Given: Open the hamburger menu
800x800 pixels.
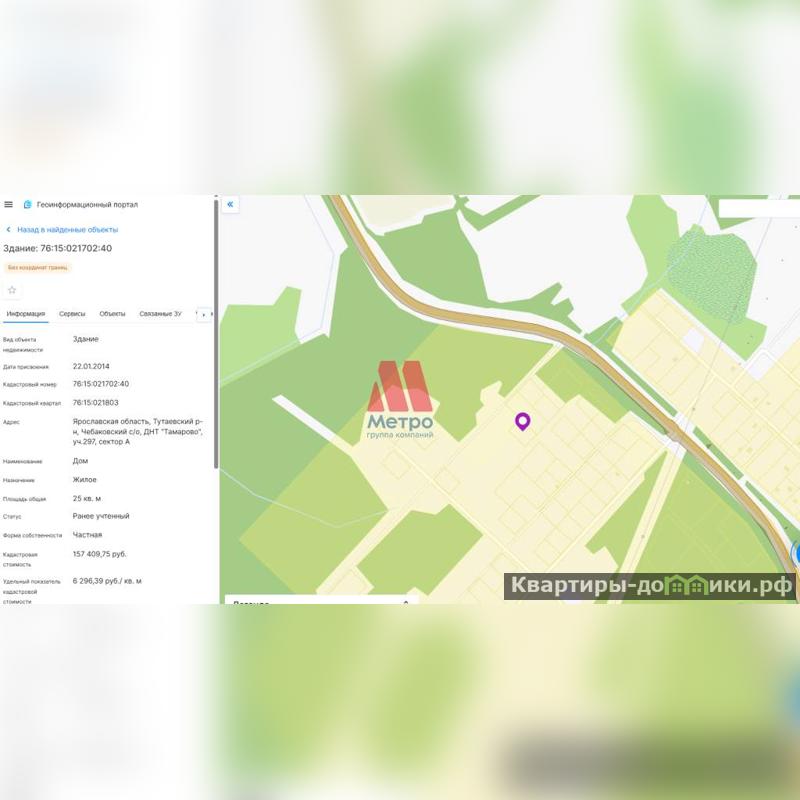Looking at the screenshot, I should [8, 205].
